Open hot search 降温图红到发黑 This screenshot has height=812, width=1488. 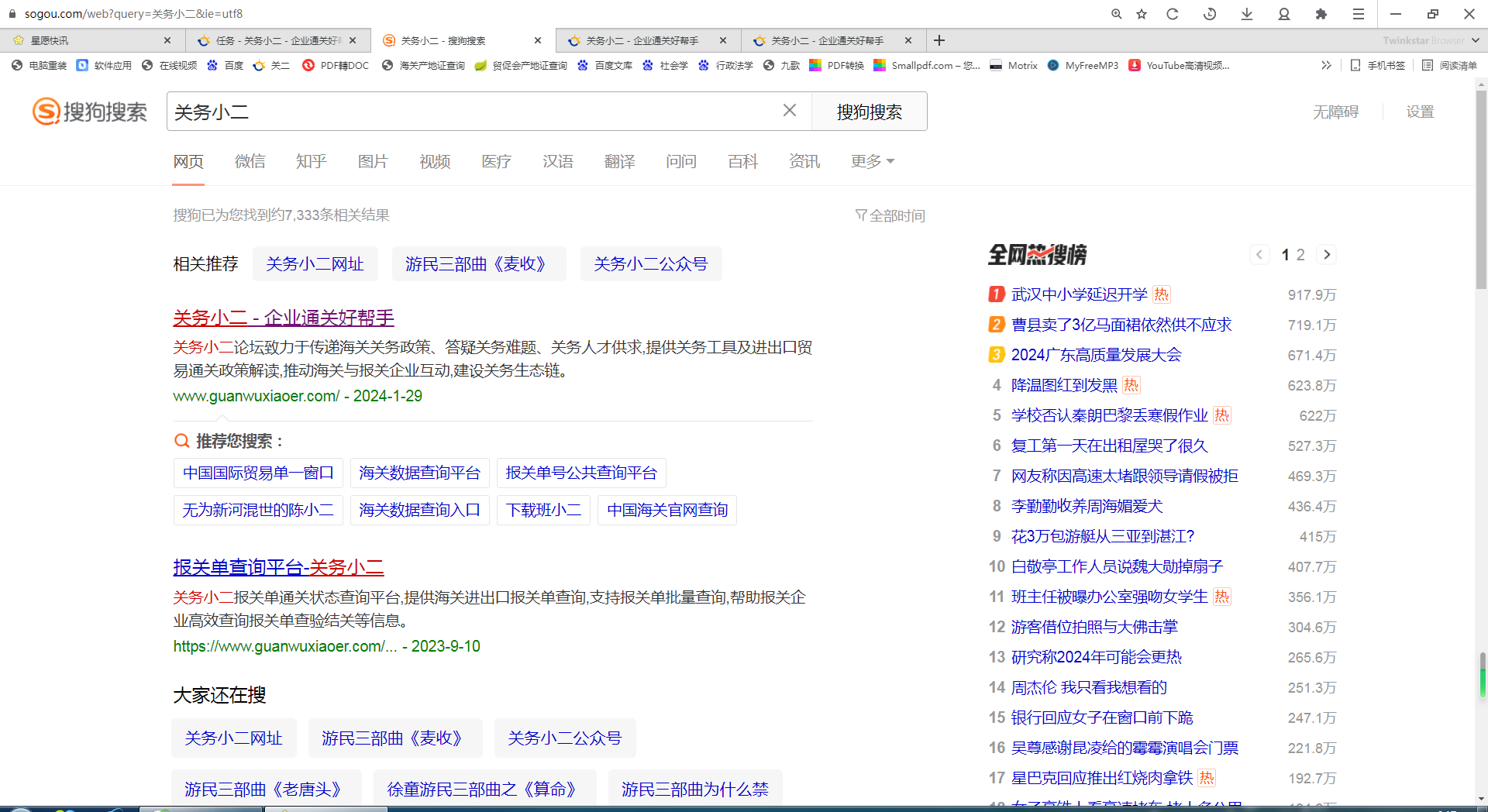(1064, 385)
